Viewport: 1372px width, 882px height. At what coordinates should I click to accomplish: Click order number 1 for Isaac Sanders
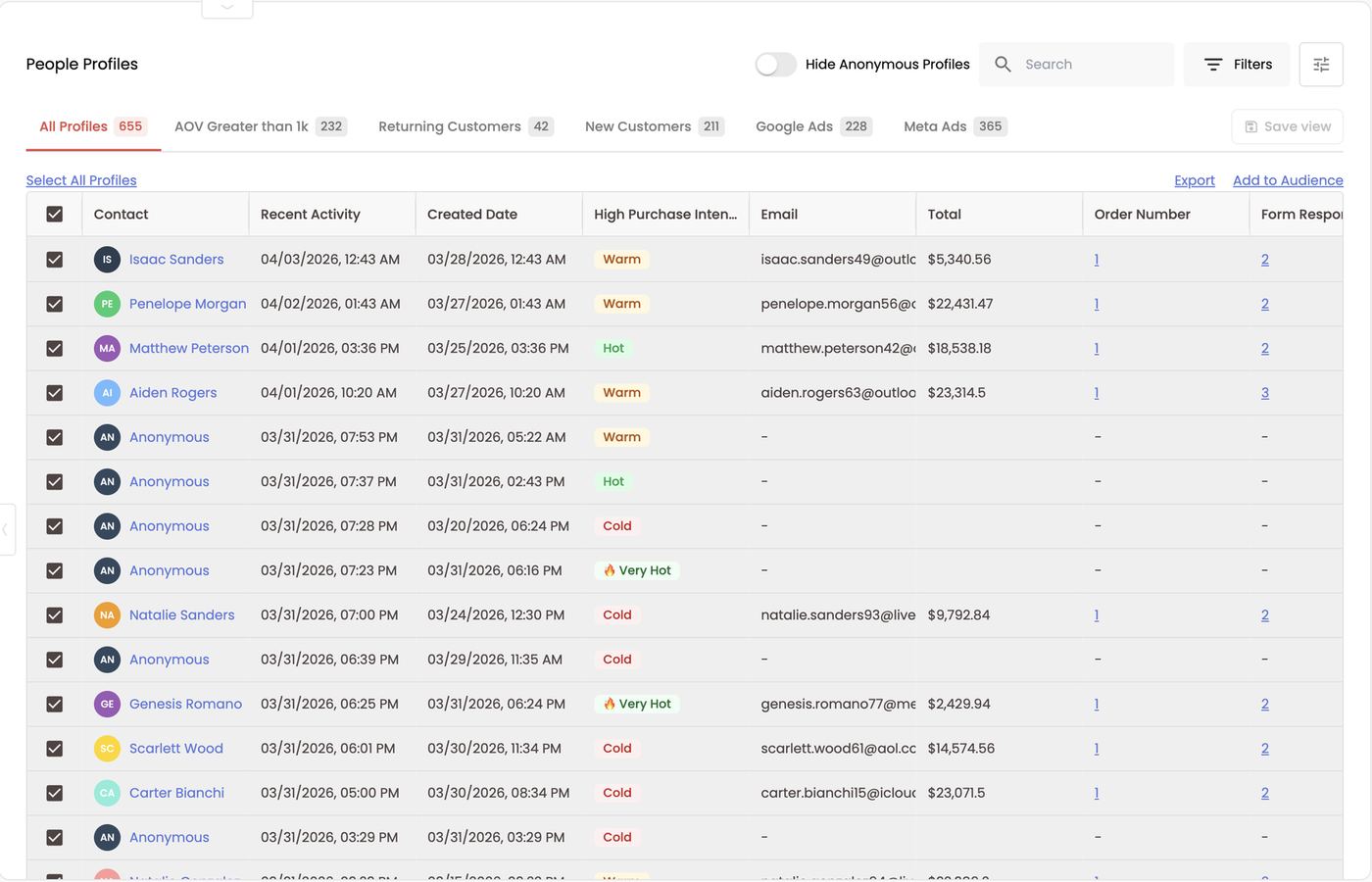click(x=1097, y=260)
